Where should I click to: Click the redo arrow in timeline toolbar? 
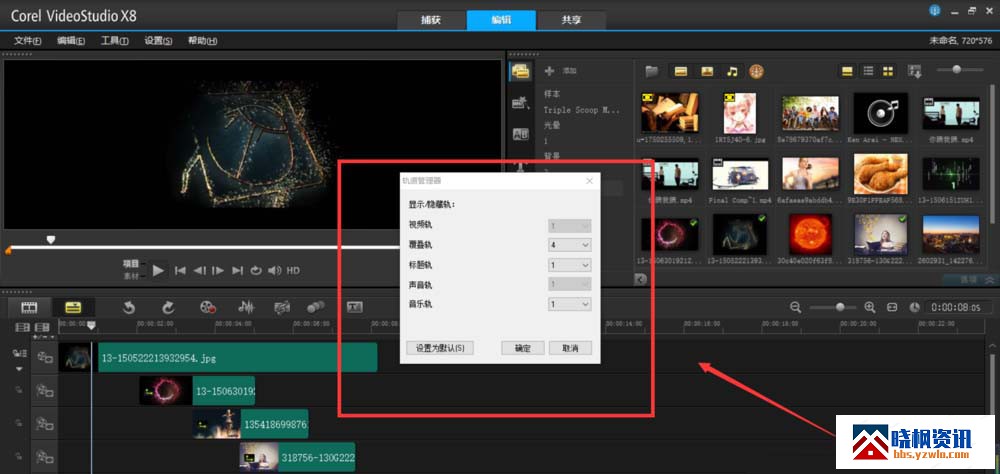[168, 307]
